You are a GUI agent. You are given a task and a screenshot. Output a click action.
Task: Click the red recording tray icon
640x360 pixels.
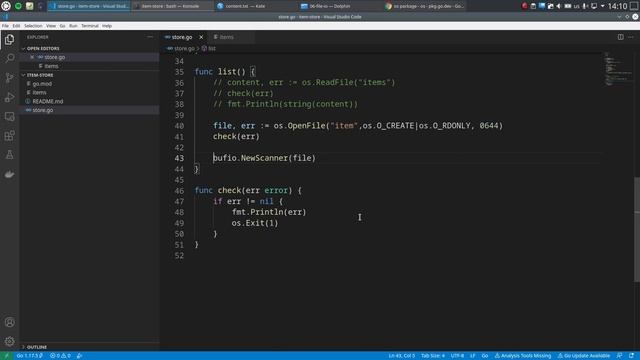524,6
